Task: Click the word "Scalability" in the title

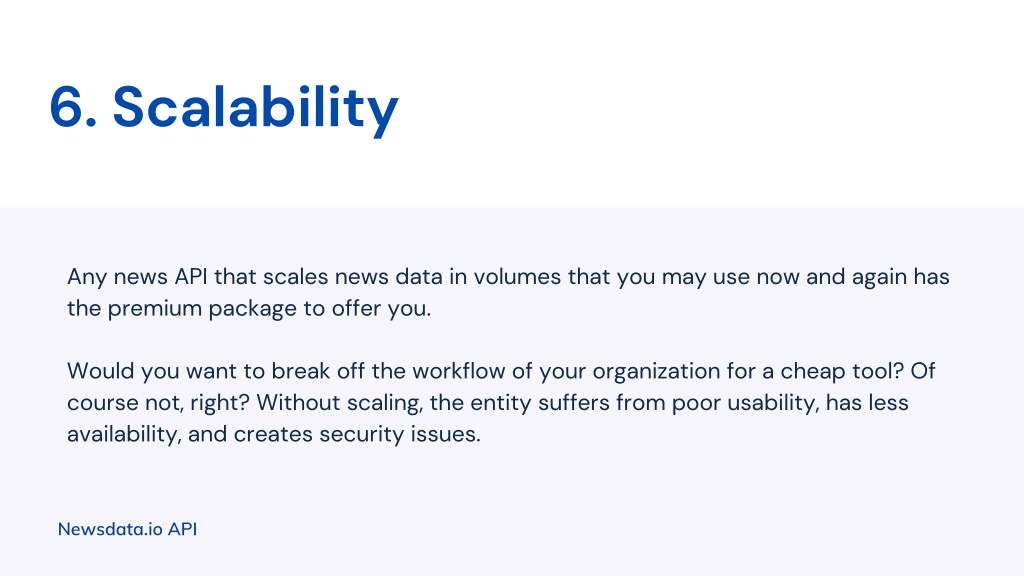Action: pyautogui.click(x=255, y=108)
